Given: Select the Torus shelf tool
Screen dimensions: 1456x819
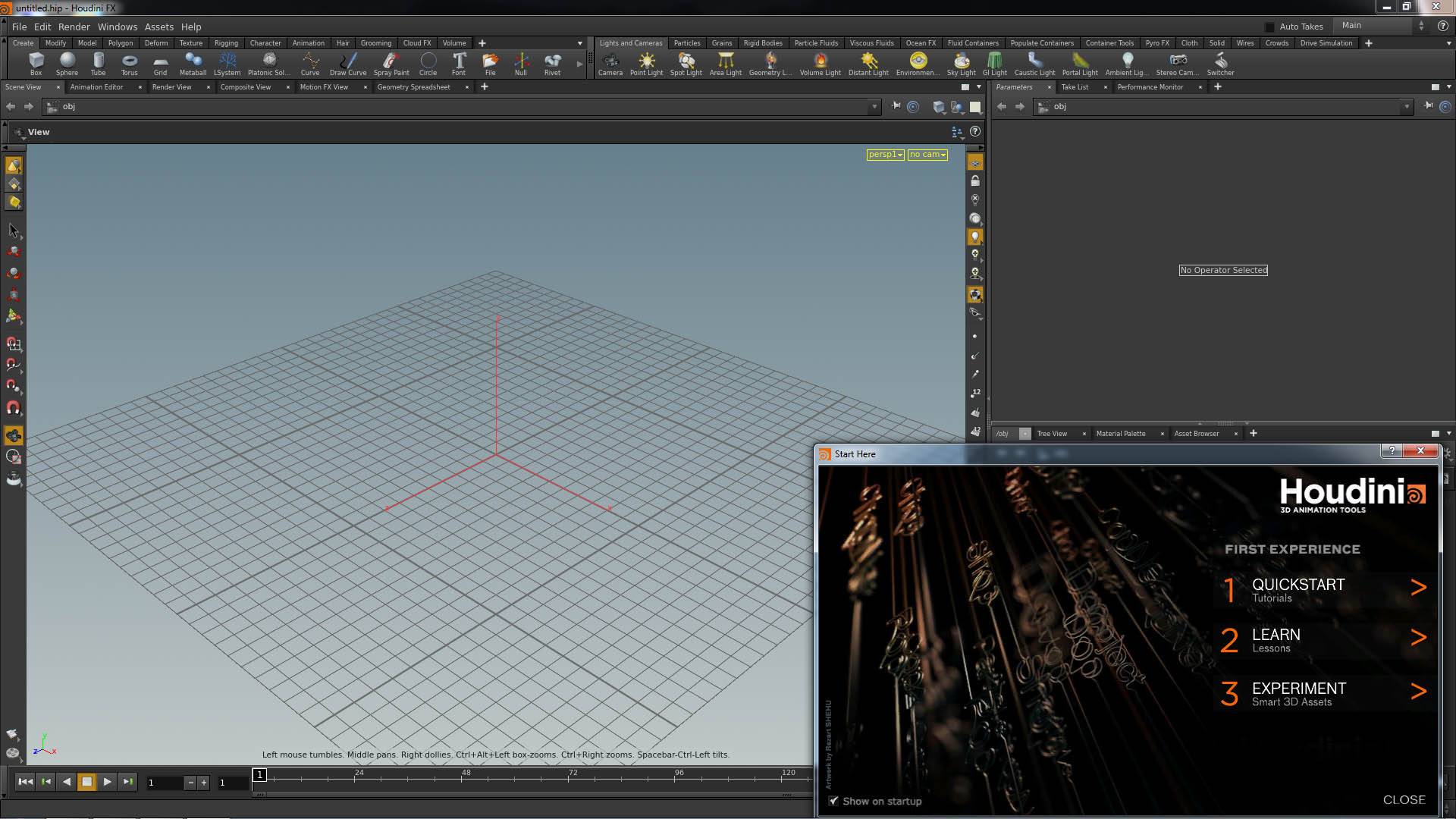Looking at the screenshot, I should (x=129, y=64).
